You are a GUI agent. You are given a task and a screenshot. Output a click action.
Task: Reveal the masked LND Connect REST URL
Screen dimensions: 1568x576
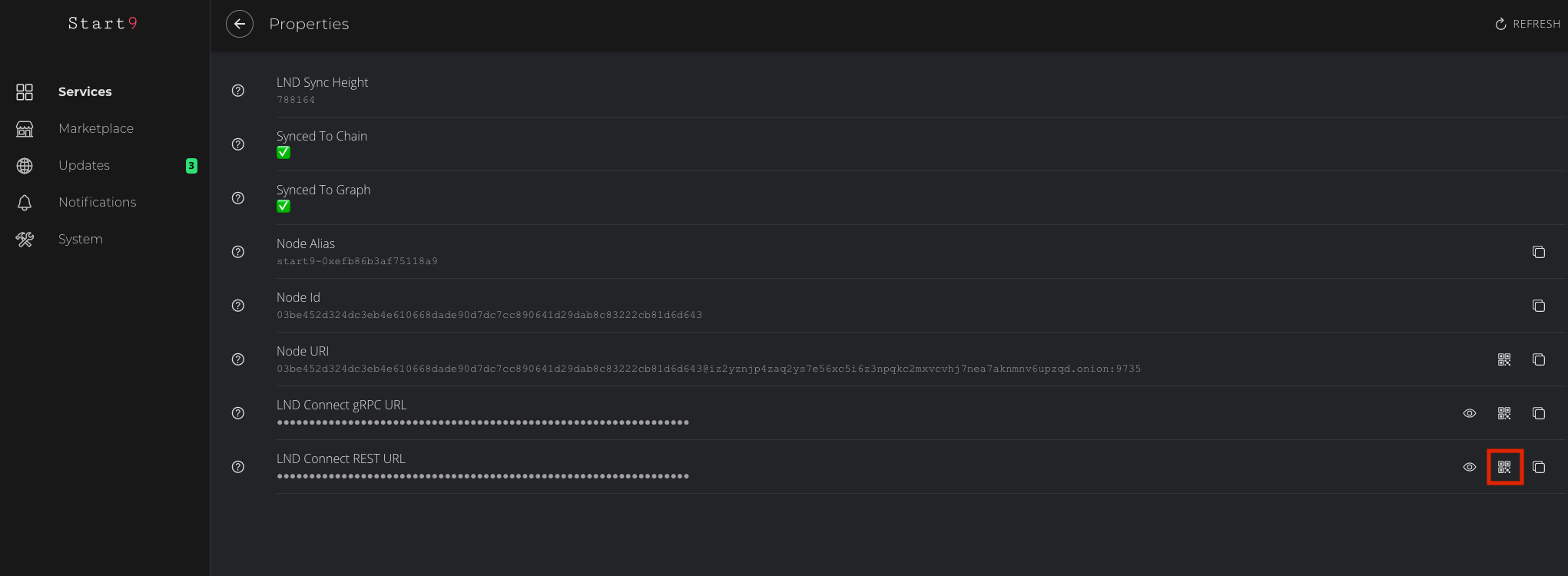click(1470, 467)
